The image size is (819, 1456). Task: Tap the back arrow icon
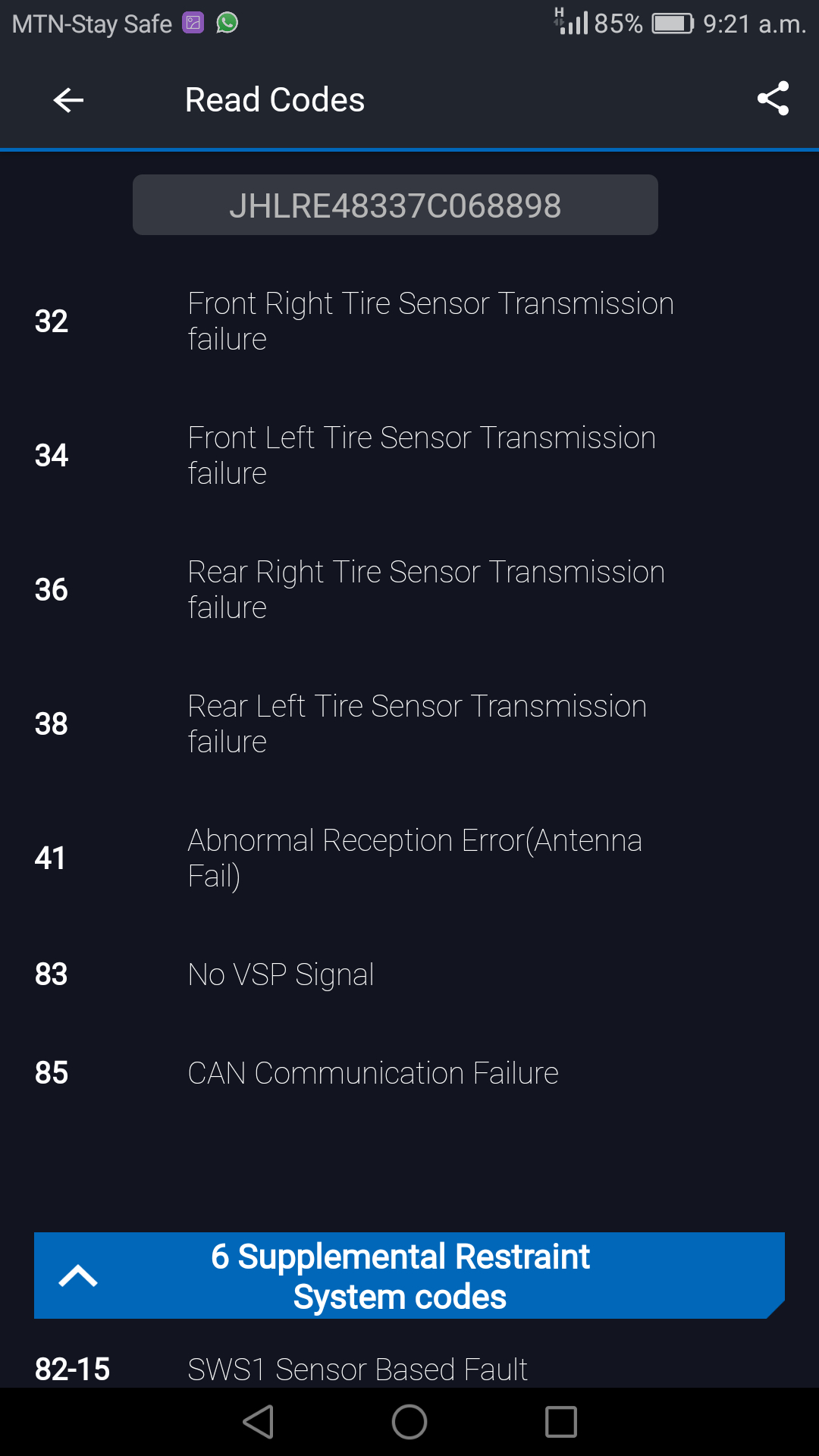68,100
